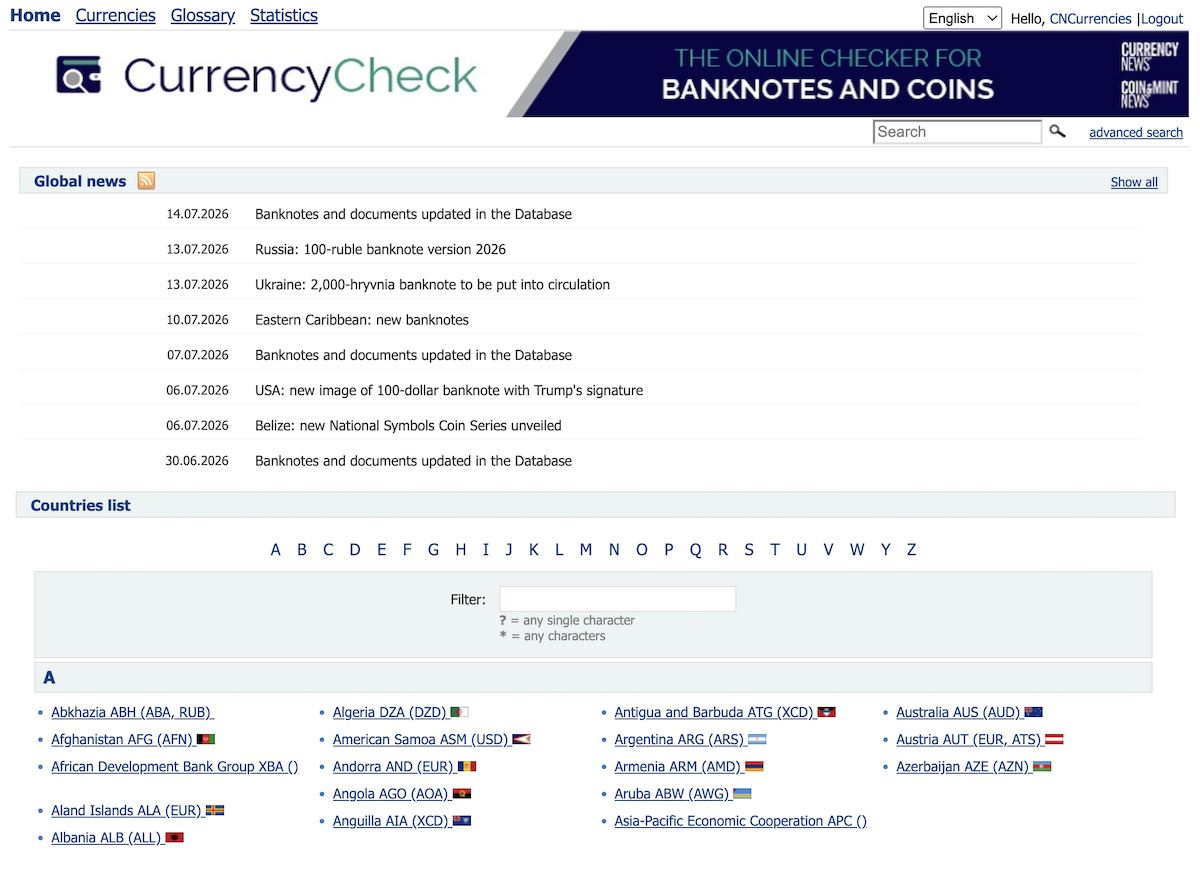Open the Currencies menu
Image resolution: width=1200 pixels, height=879 pixels.
point(116,15)
